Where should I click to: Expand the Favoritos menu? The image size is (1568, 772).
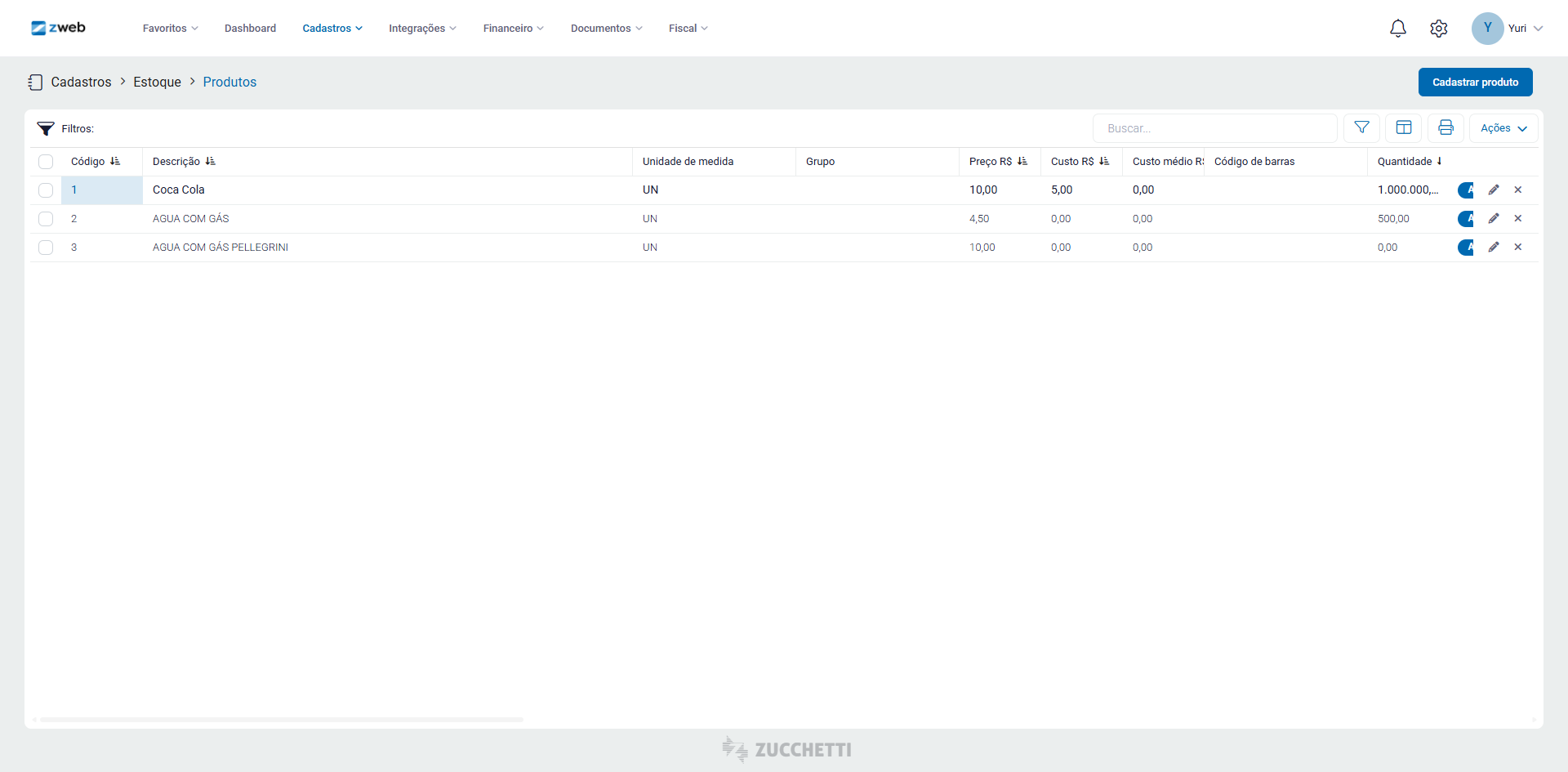[170, 29]
